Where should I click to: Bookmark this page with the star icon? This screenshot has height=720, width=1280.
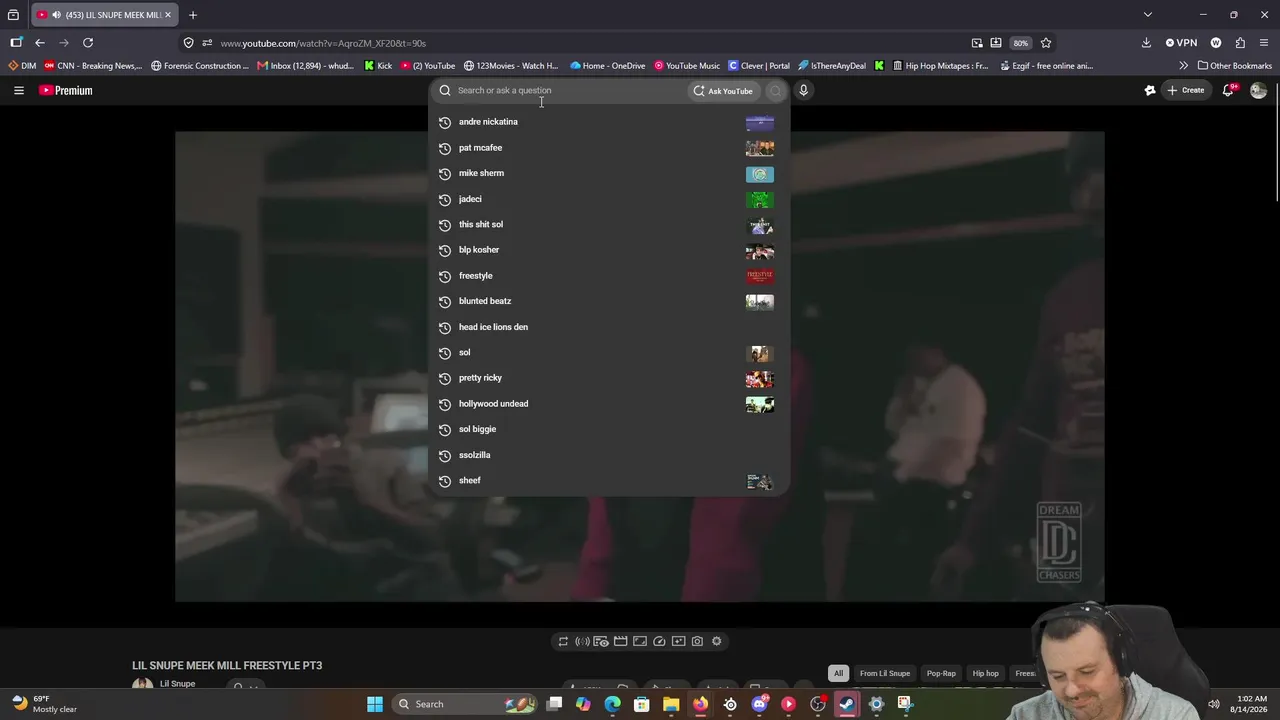click(1046, 43)
